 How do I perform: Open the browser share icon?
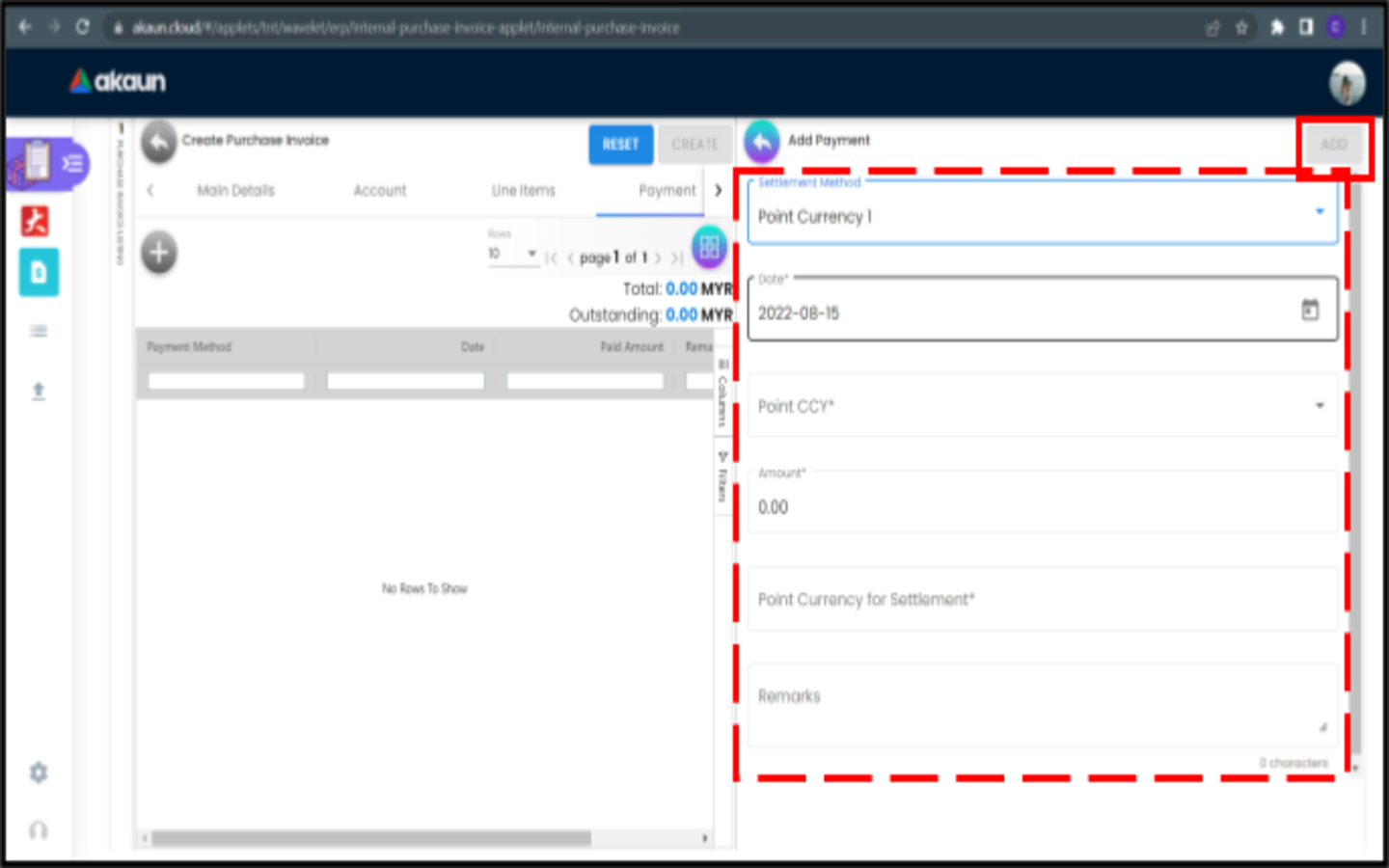[1212, 28]
